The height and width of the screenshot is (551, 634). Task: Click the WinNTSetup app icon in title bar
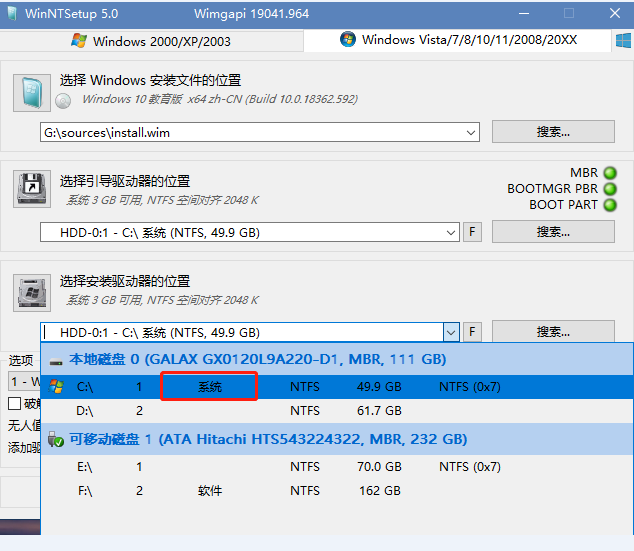(13, 14)
